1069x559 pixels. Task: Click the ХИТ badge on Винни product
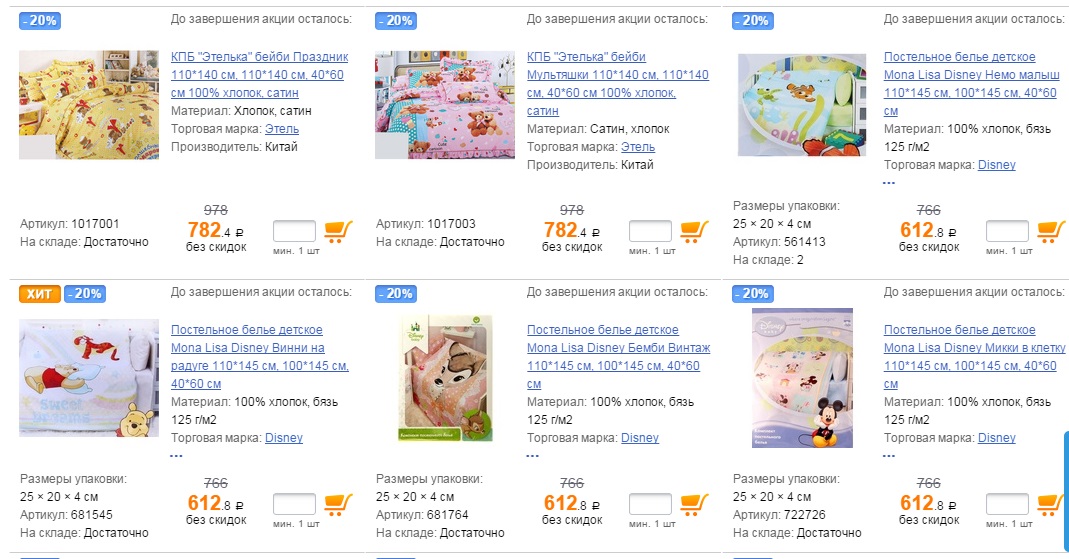[39, 294]
